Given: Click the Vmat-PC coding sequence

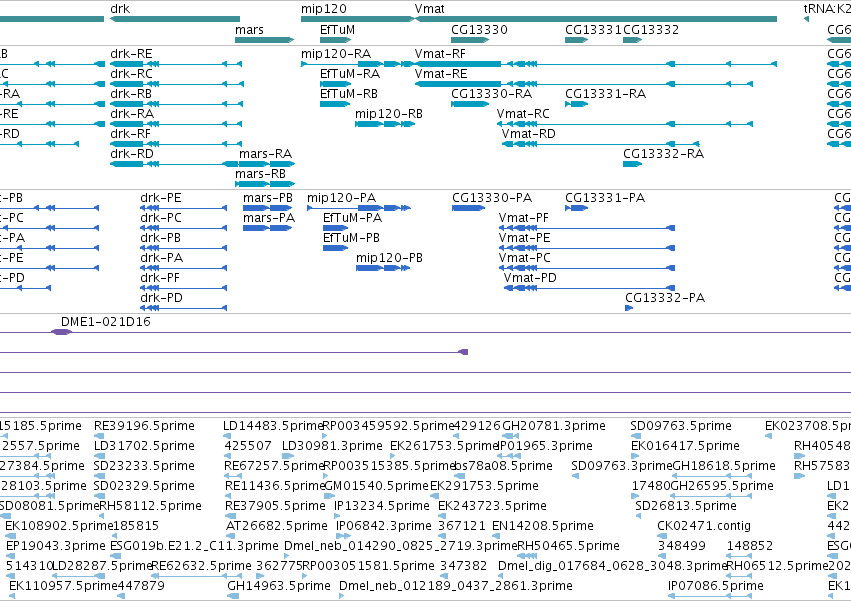Looking at the screenshot, I should (587, 268).
